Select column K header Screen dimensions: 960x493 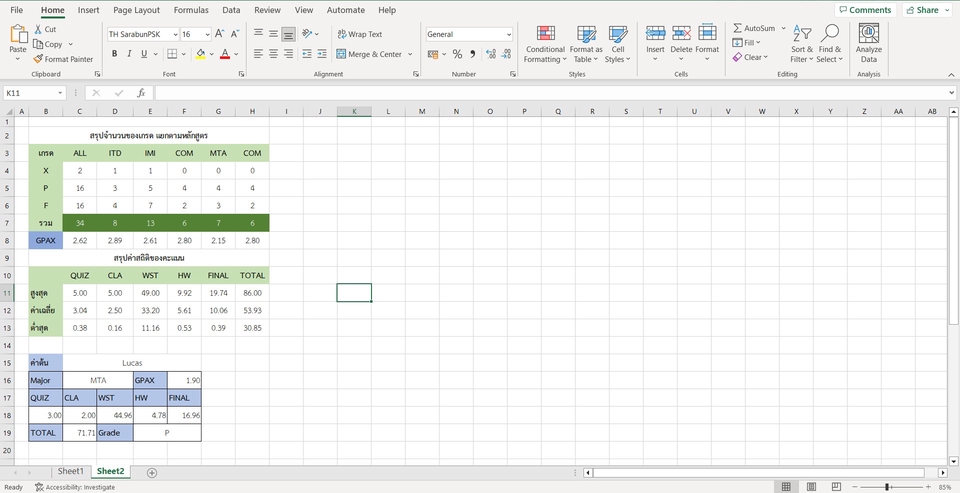[354, 111]
